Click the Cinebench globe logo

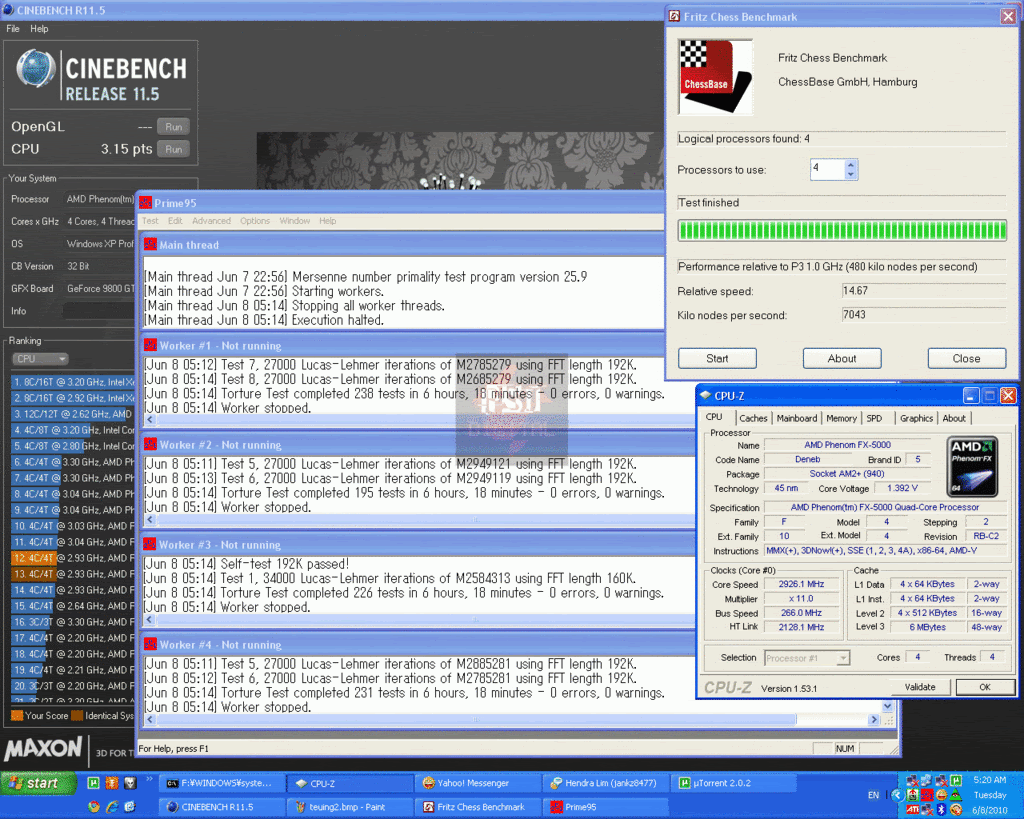tap(35, 68)
